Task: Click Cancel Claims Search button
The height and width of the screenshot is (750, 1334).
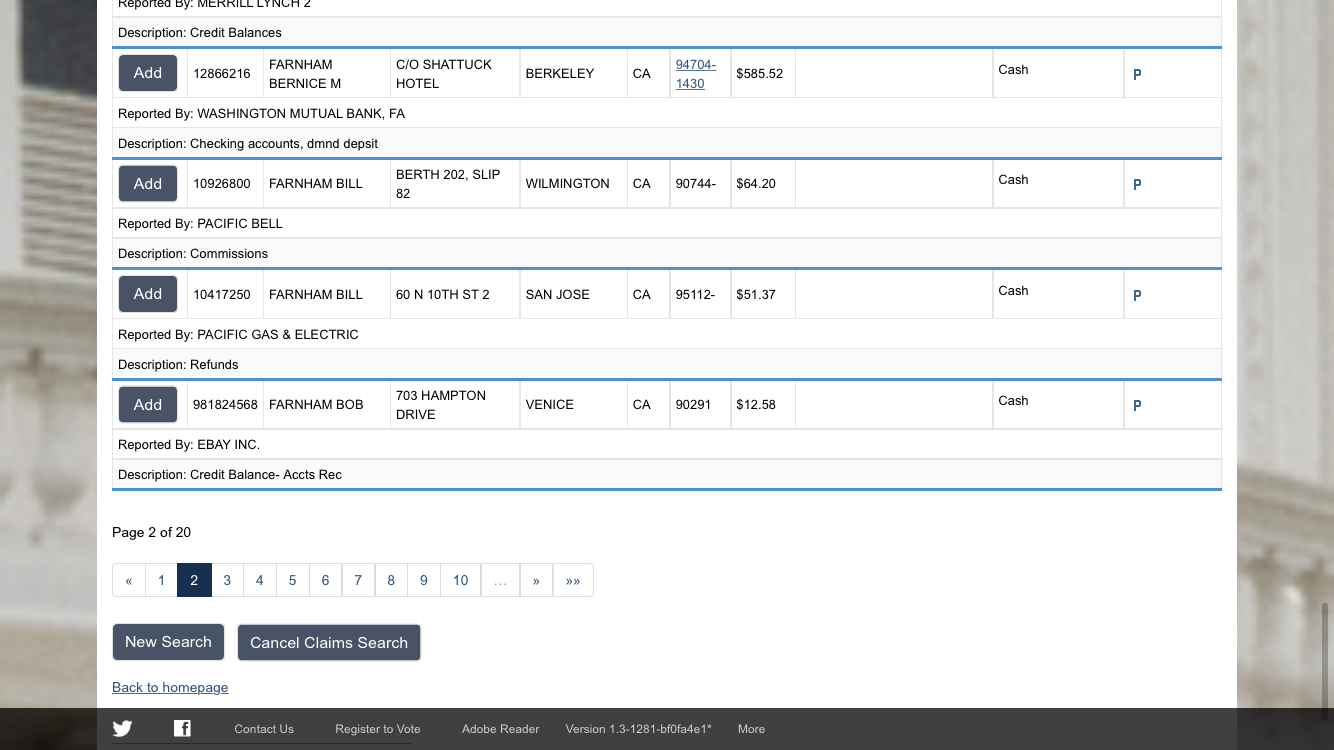Action: (329, 643)
